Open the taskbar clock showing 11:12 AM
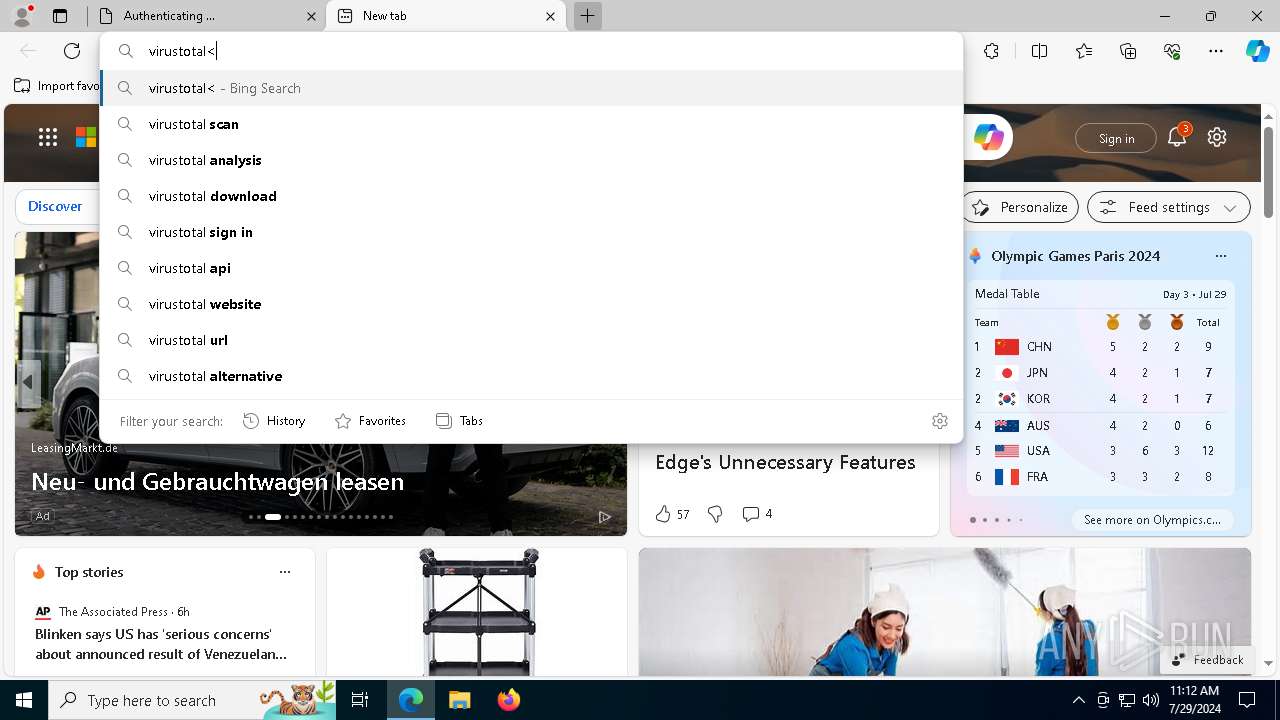Viewport: 1280px width, 720px height. [1194, 700]
